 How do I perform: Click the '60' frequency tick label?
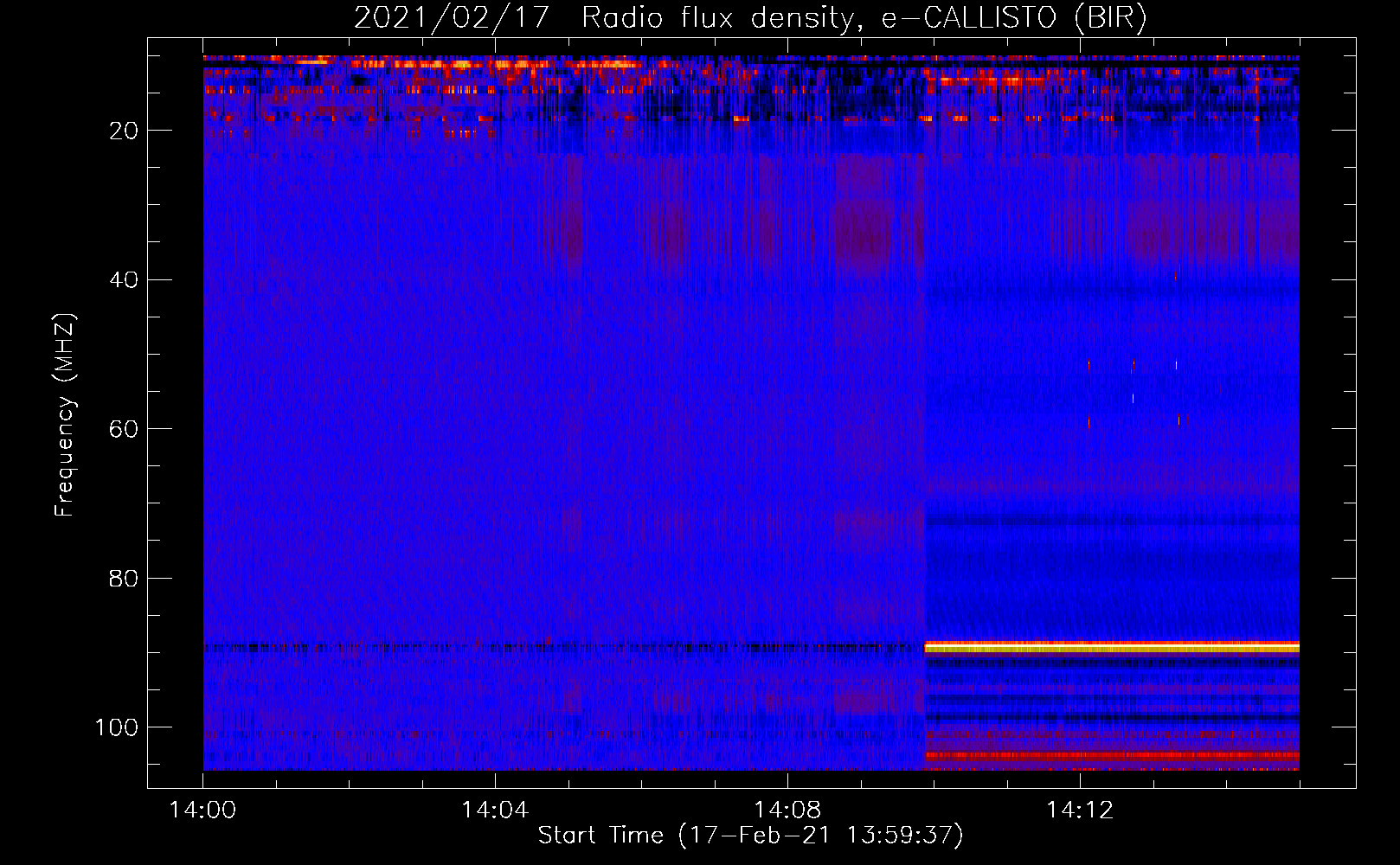[124, 429]
